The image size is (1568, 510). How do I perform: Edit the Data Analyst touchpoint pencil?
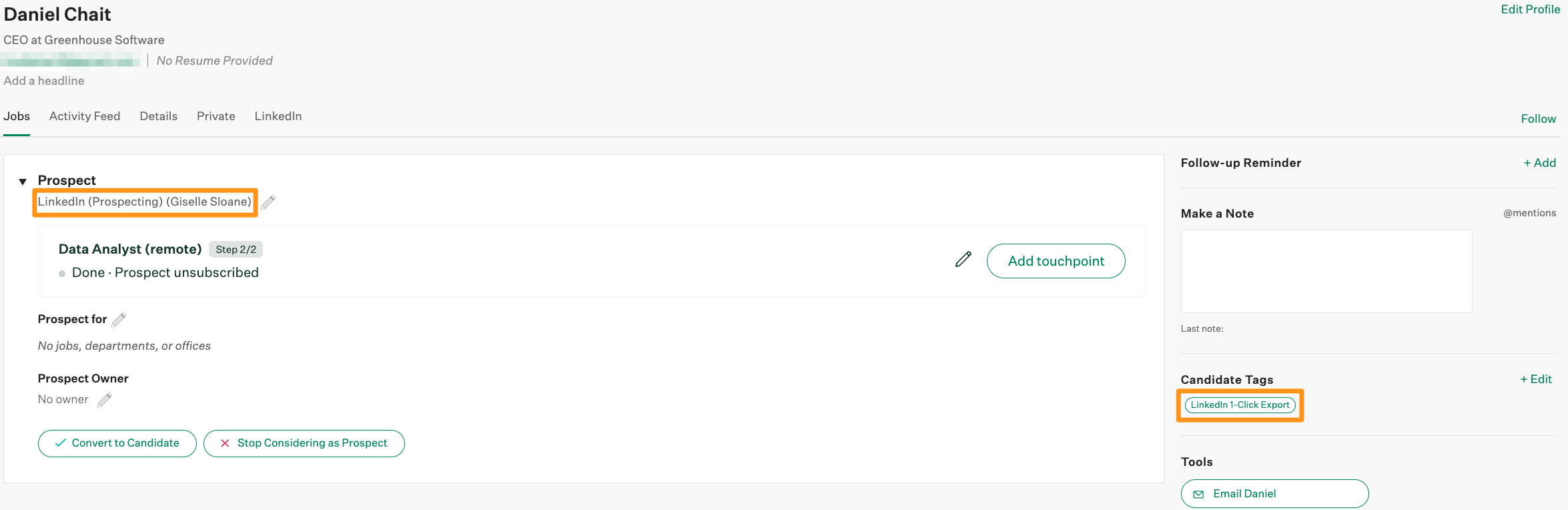pos(963,260)
